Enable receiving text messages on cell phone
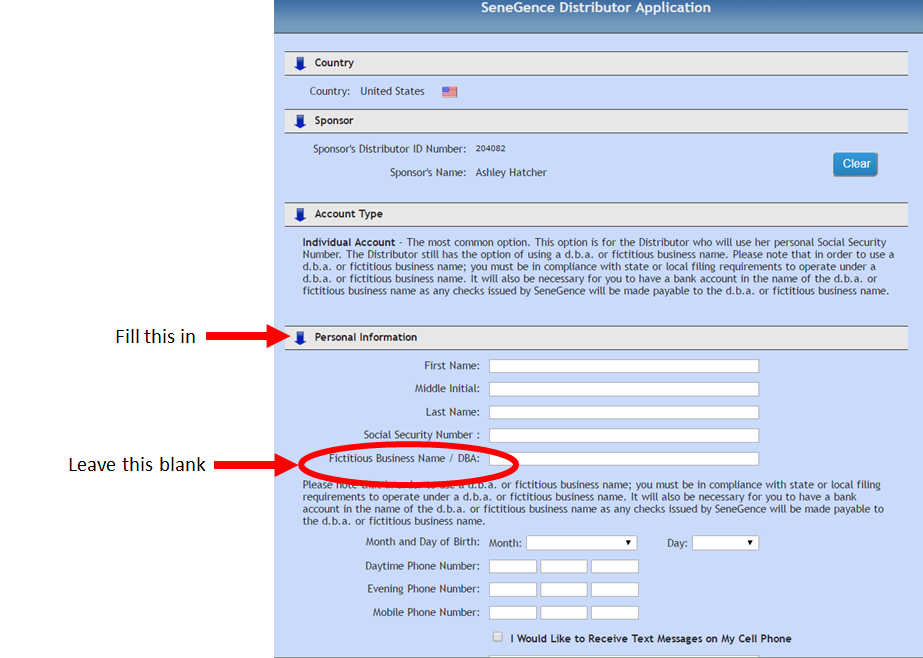 coord(498,637)
